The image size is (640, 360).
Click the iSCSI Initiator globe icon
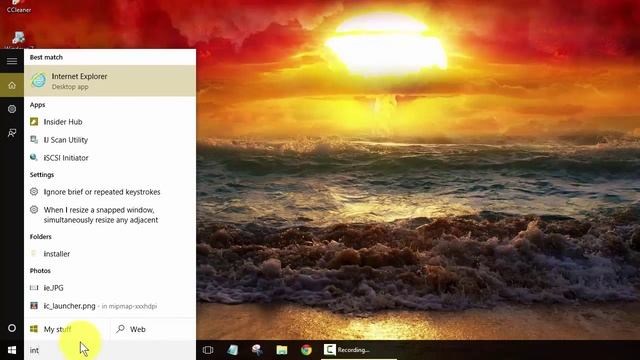[x=34, y=158]
